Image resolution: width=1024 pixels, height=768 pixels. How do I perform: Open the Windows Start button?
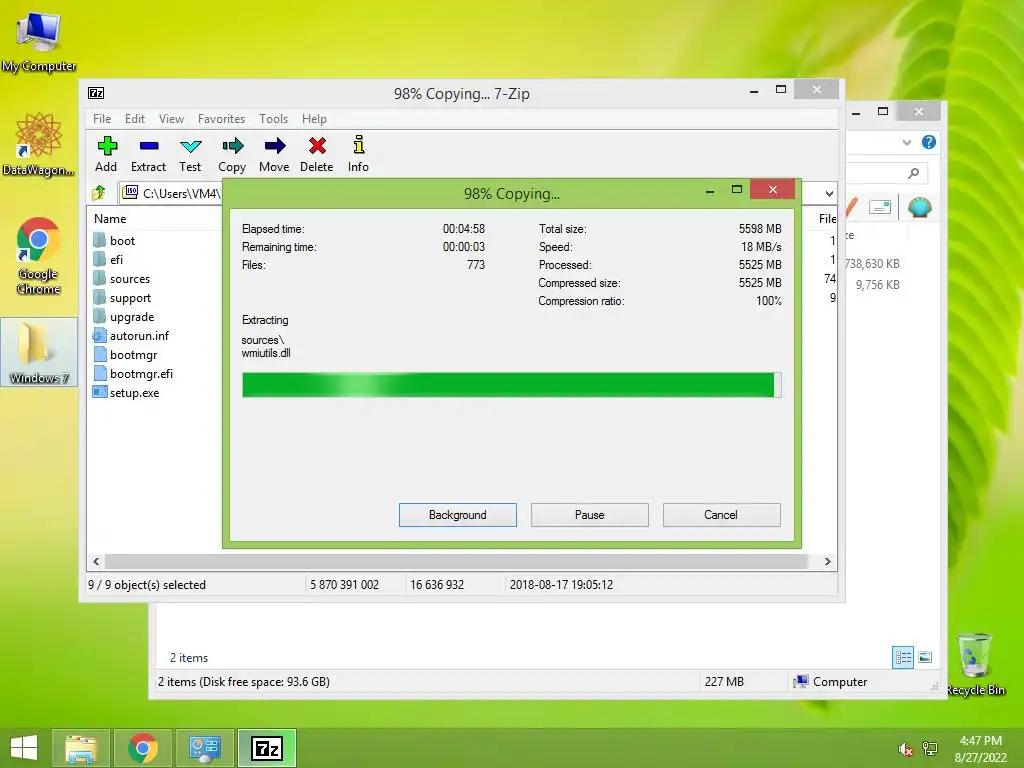click(x=24, y=748)
